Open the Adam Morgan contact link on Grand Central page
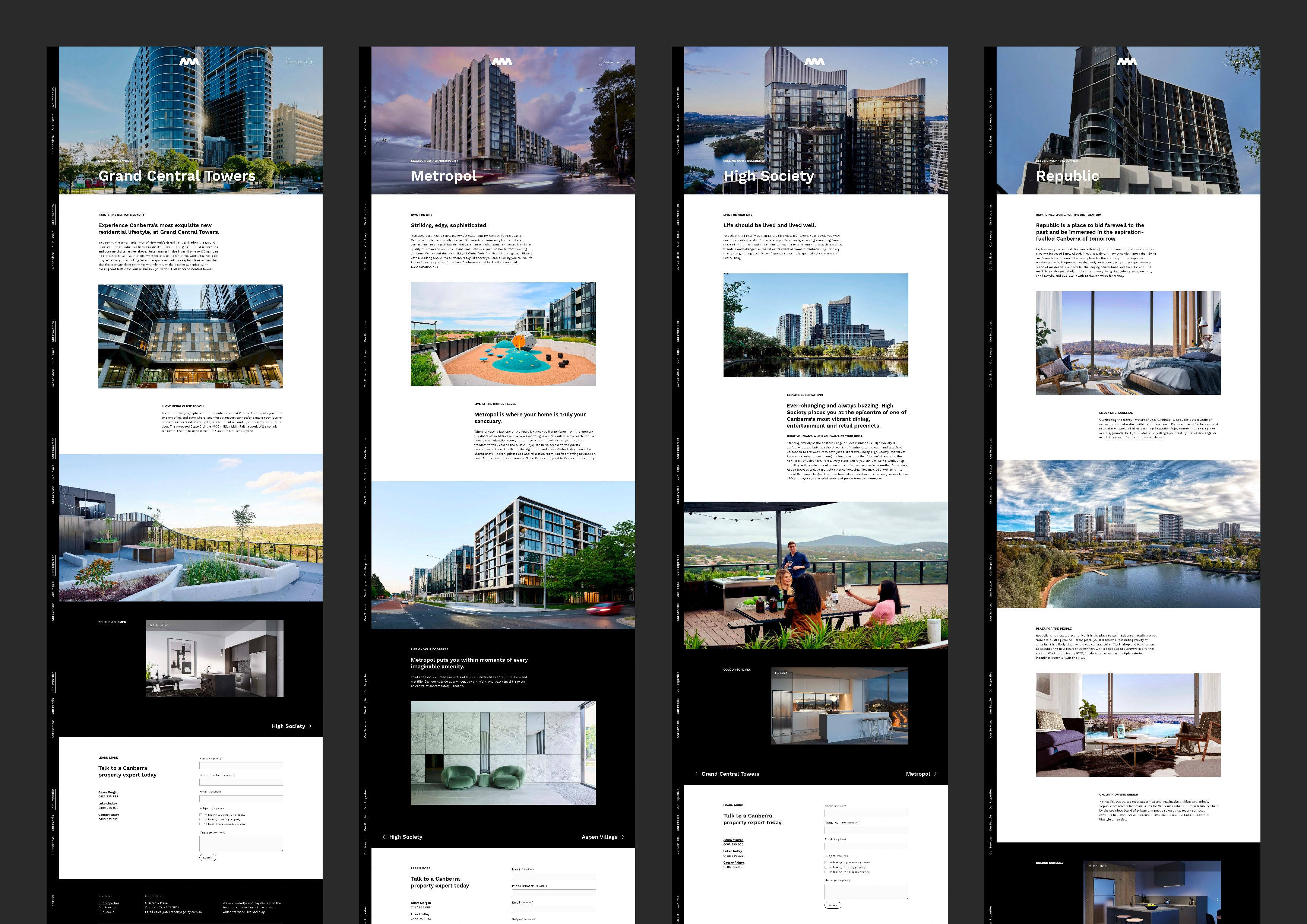 108,792
